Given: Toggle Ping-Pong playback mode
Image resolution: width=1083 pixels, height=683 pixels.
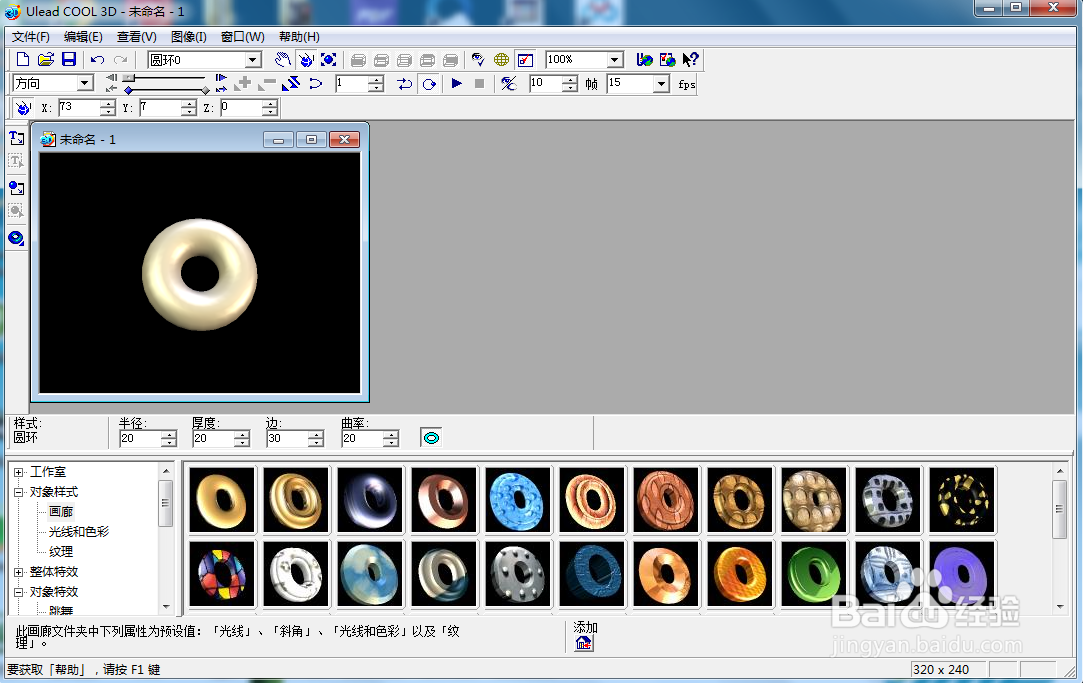Looking at the screenshot, I should [x=405, y=84].
